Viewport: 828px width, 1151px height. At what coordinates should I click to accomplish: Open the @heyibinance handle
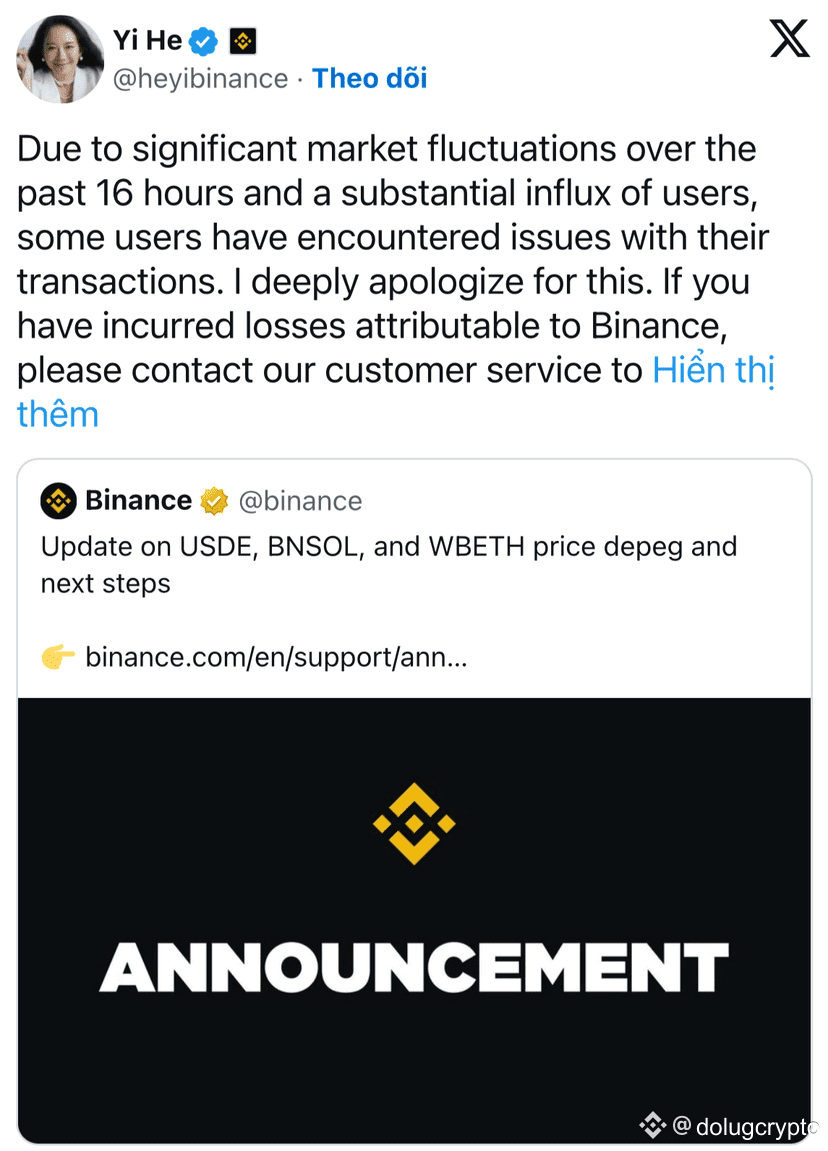[x=199, y=79]
